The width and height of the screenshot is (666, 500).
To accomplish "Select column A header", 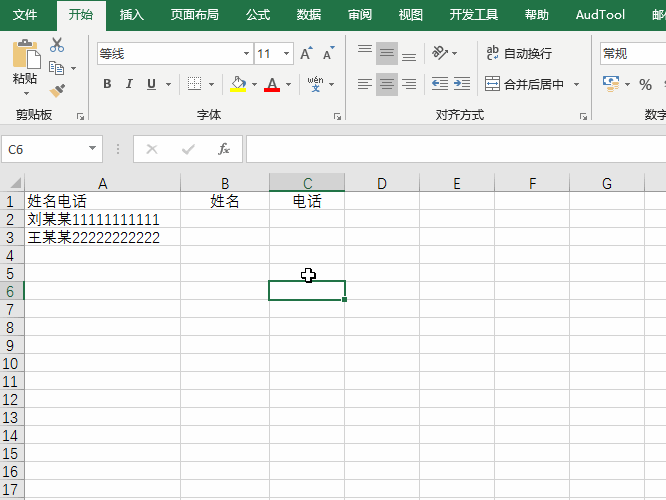I will point(102,183).
